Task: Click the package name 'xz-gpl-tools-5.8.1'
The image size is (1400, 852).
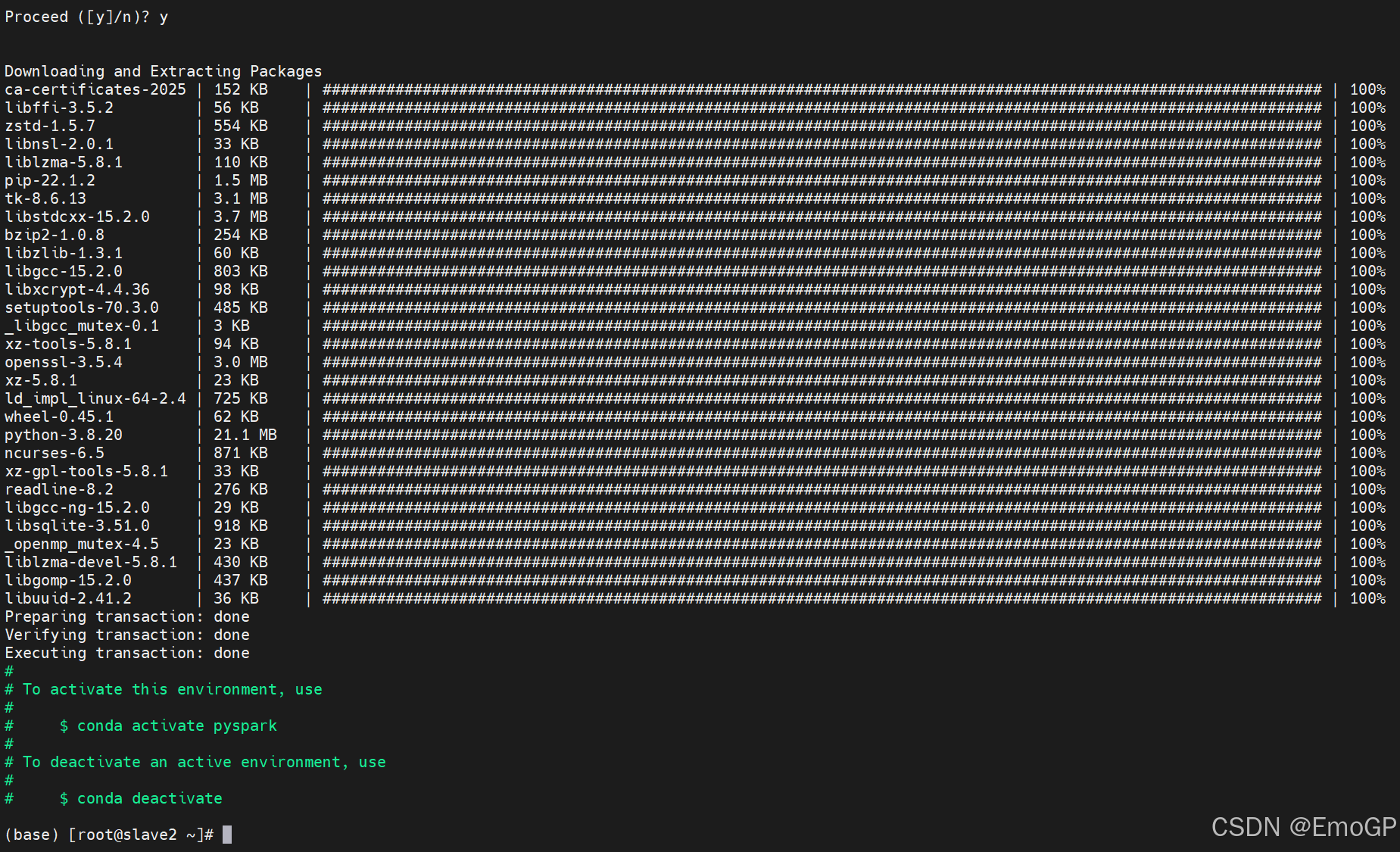Action: pyautogui.click(x=86, y=471)
